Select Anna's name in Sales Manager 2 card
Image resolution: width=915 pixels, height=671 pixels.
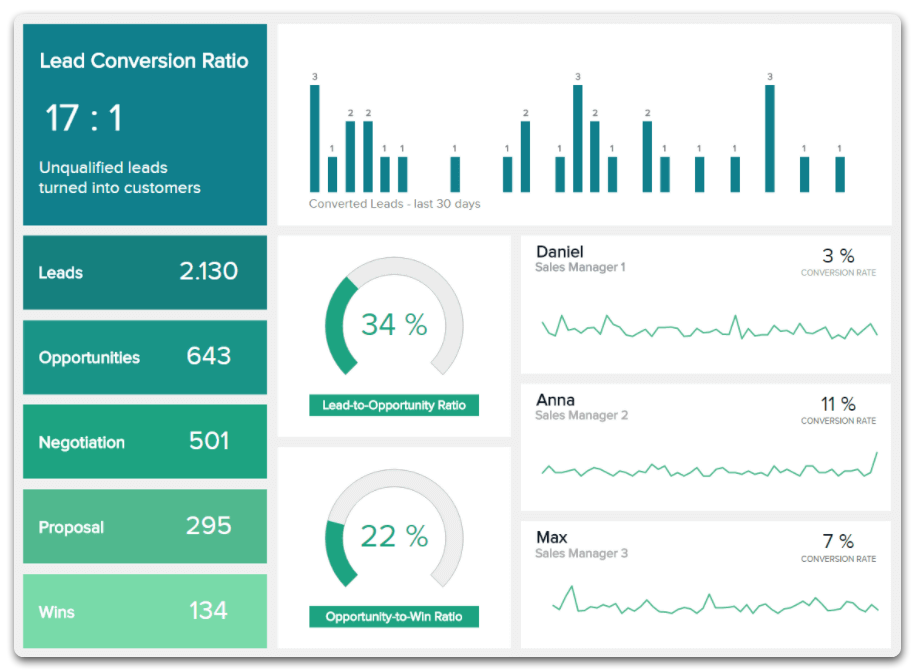click(x=555, y=400)
